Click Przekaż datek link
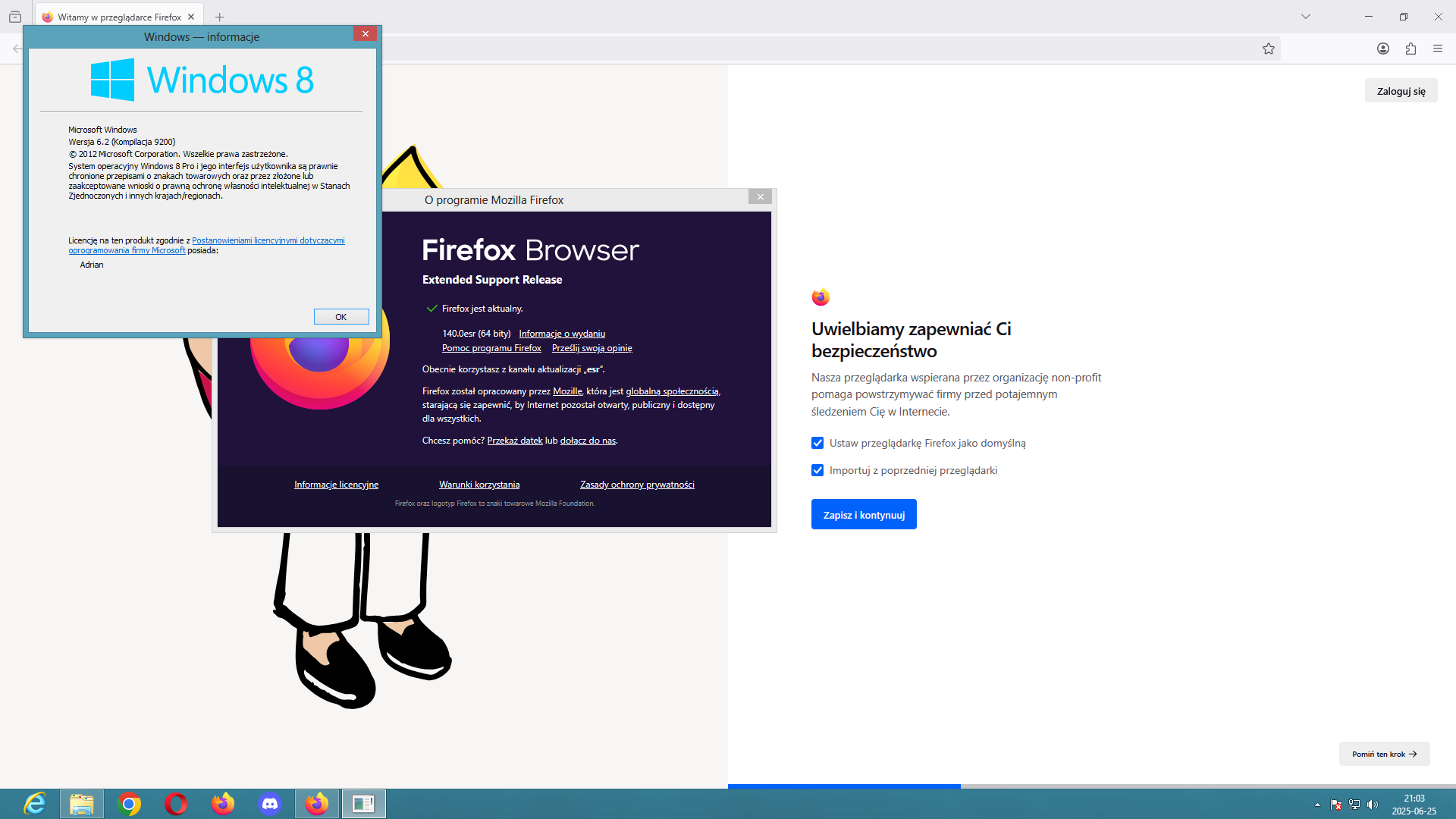The width and height of the screenshot is (1456, 819). point(514,441)
